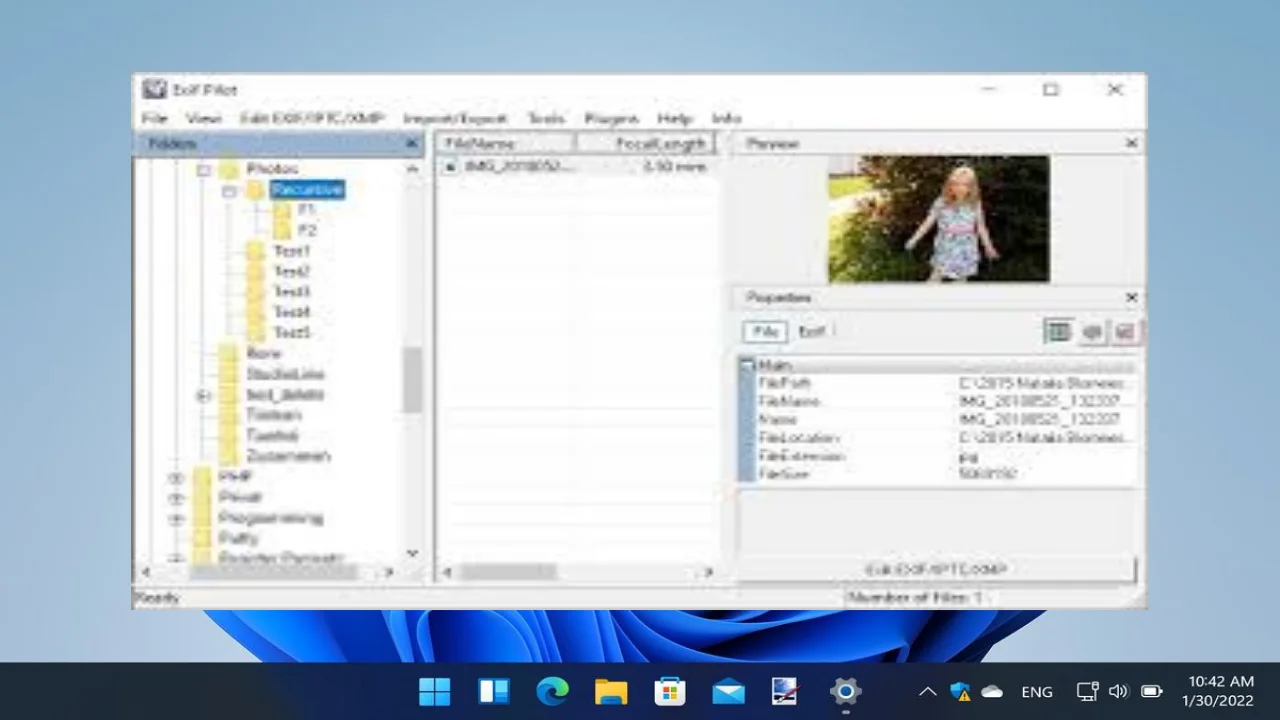Sort by the FocalLength column header
1280x720 pixels.
(x=645, y=144)
